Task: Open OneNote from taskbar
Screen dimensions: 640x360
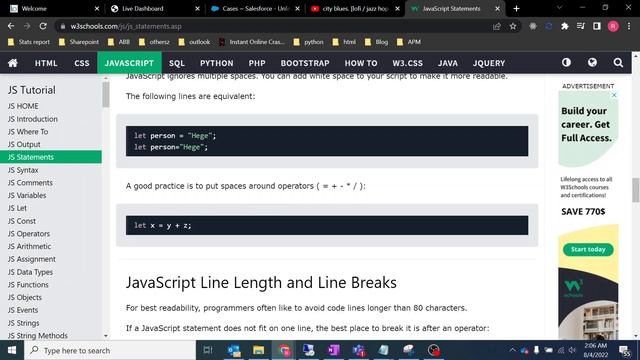Action: click(x=333, y=350)
